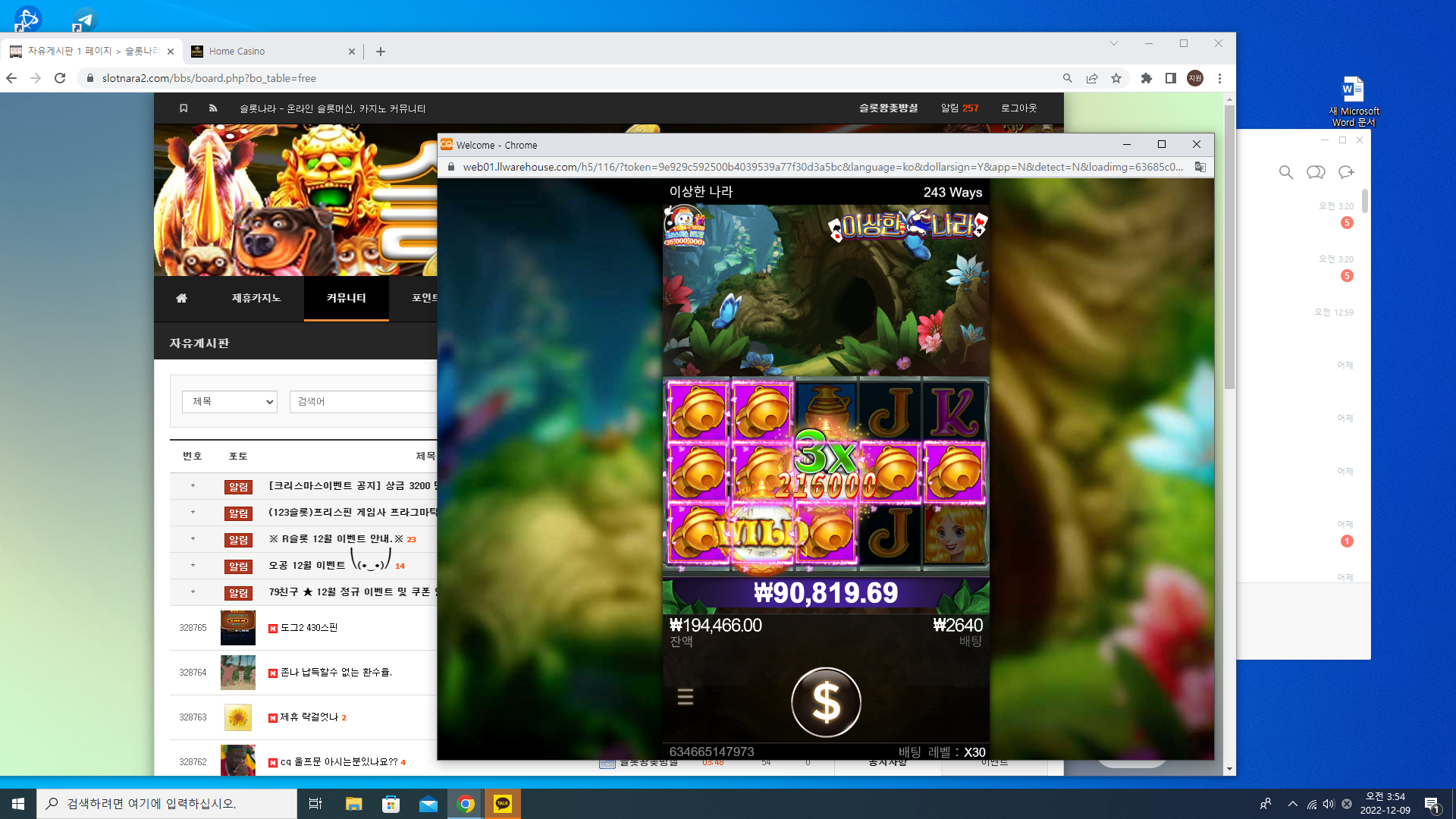Open a new Chrome tab

coord(381,52)
